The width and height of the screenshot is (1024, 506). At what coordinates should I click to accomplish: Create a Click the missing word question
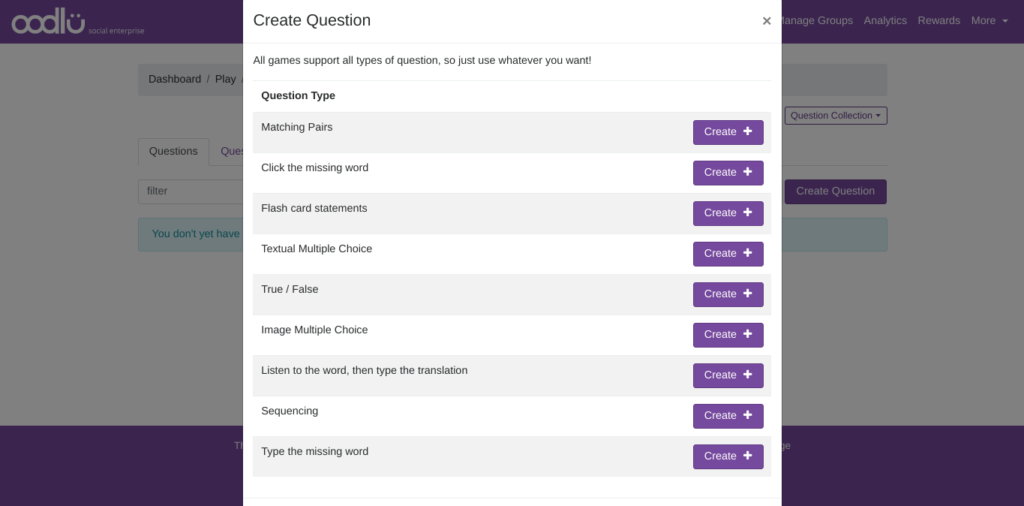pos(727,173)
